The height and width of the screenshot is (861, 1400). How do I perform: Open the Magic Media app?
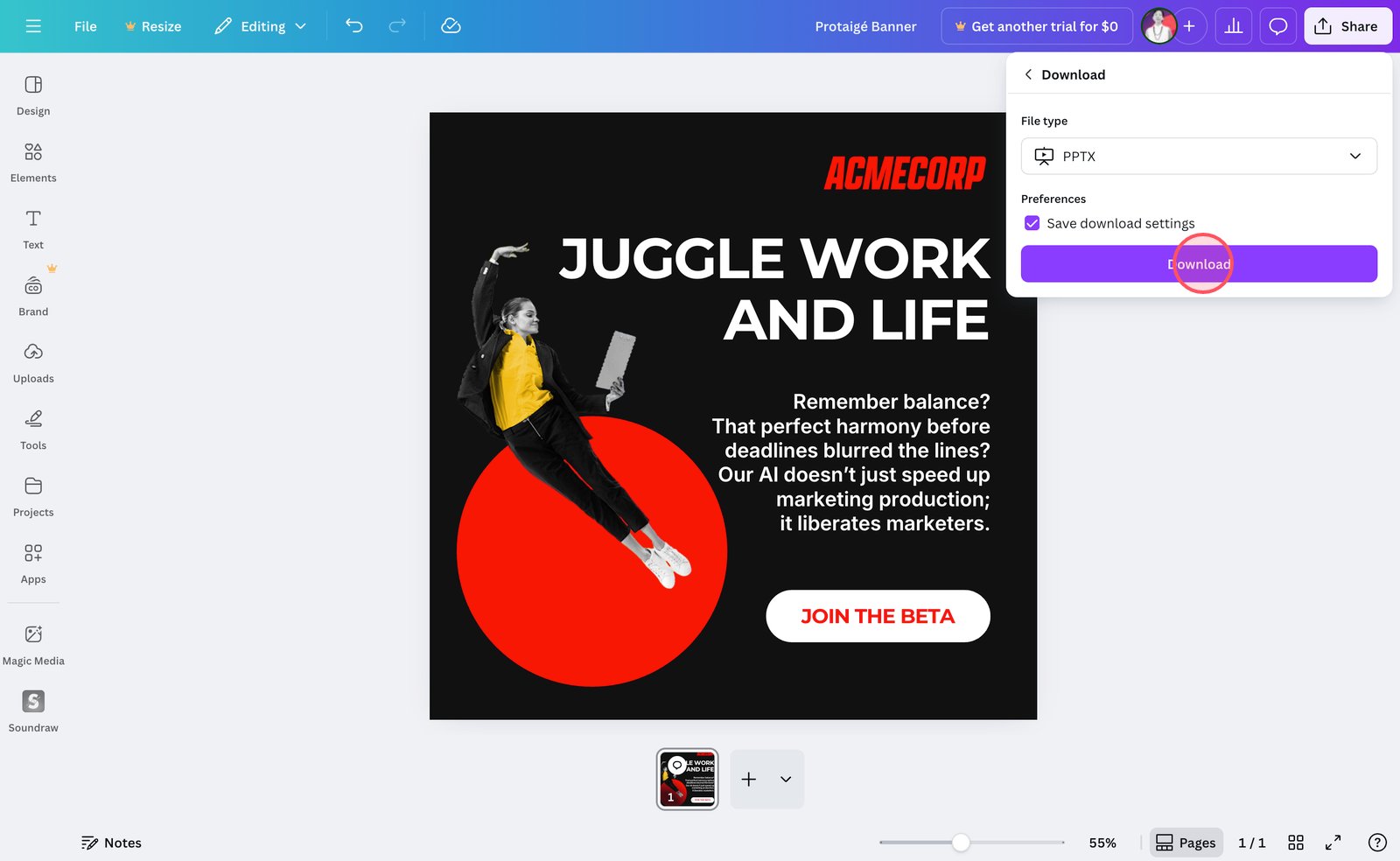(33, 645)
